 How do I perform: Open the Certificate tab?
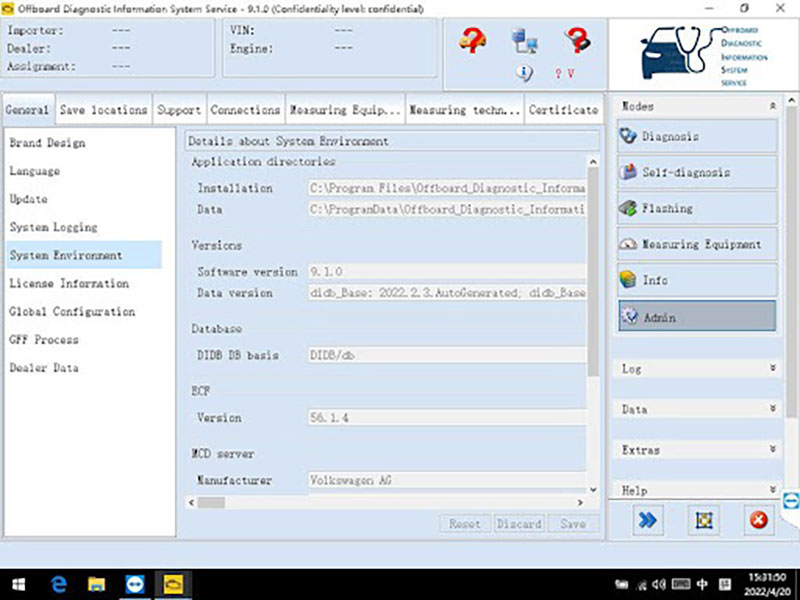click(564, 110)
